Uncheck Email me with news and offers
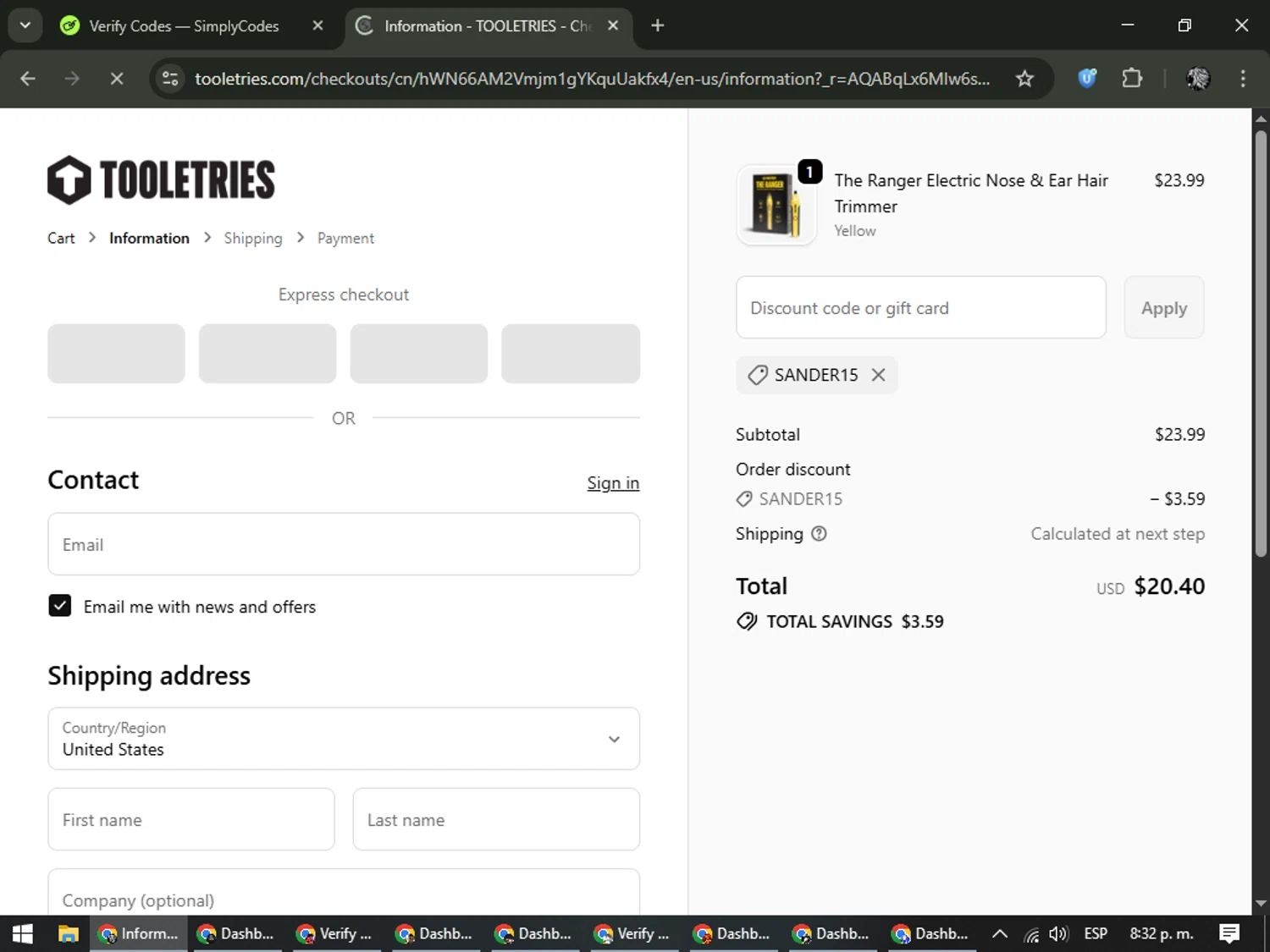 [60, 606]
